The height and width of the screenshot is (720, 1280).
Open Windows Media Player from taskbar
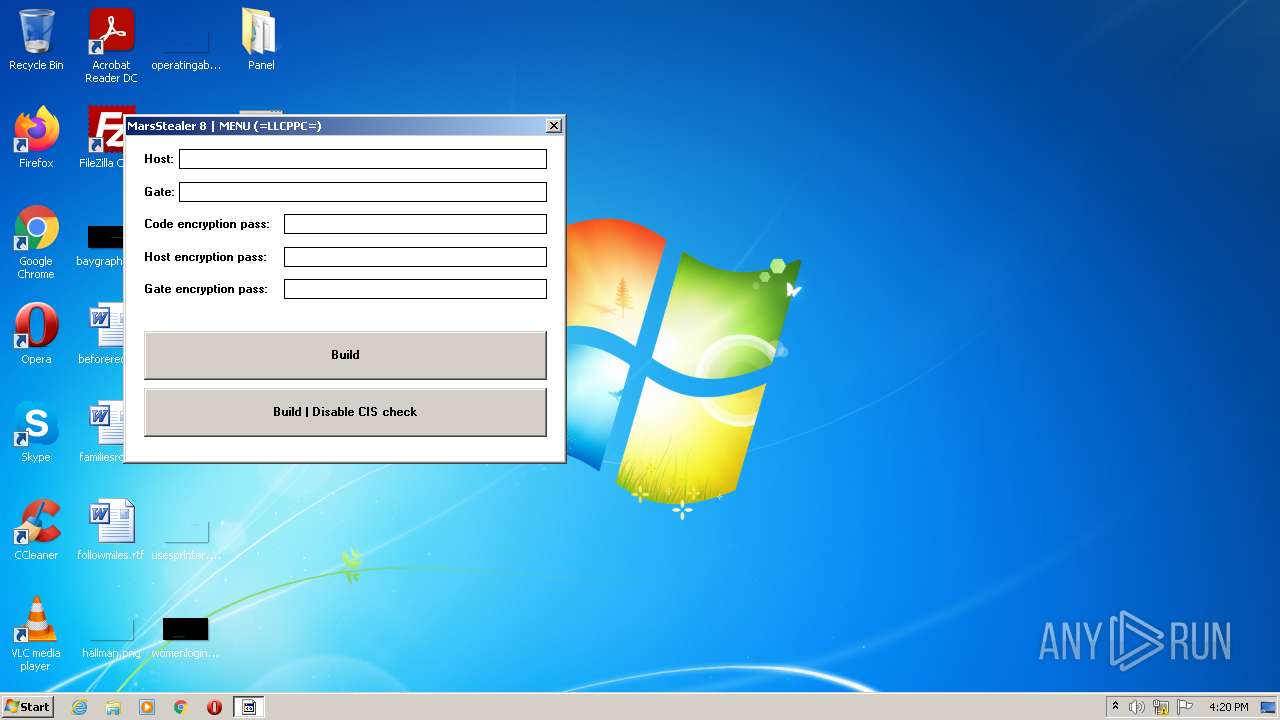point(147,707)
